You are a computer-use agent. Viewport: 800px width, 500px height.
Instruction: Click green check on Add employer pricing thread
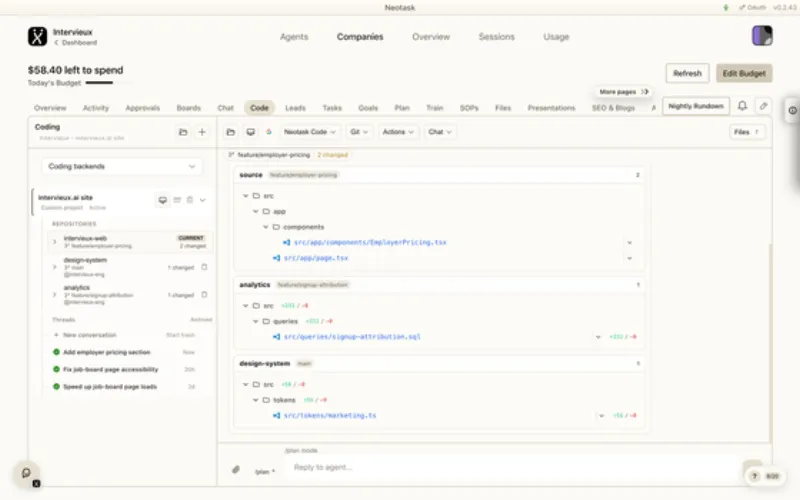click(57, 352)
